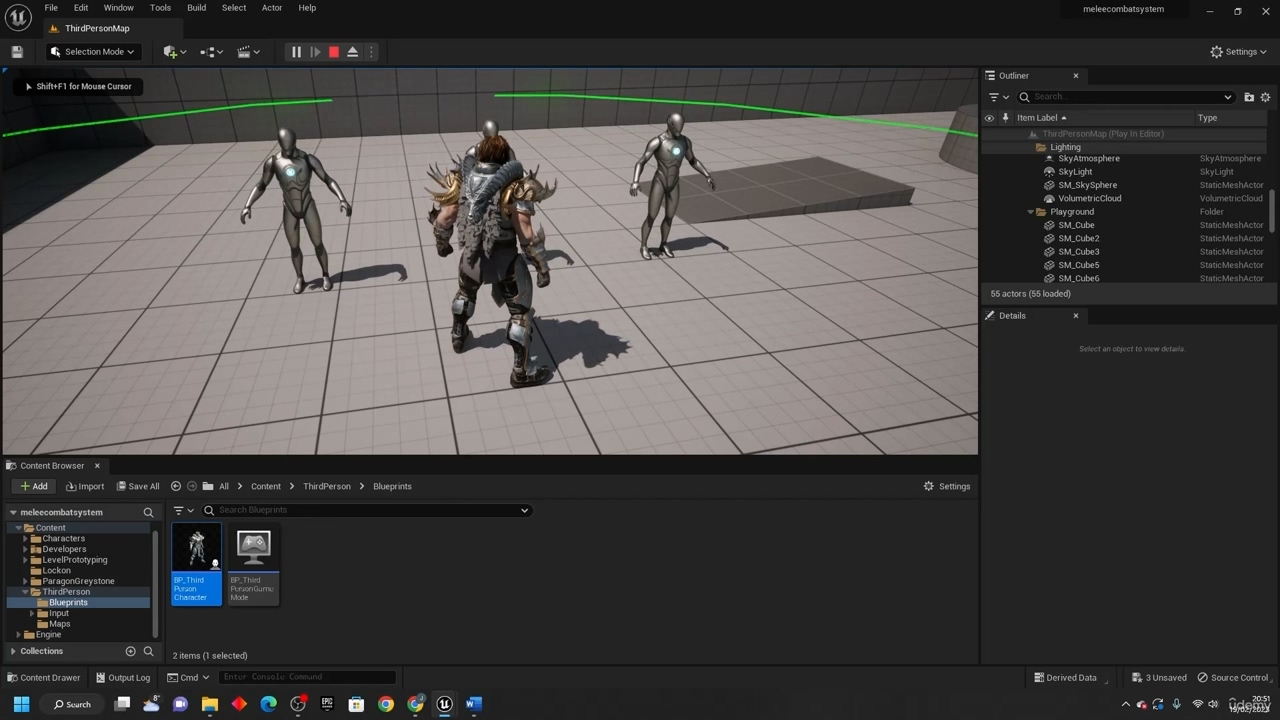Screen dimensions: 1280x720
Task: Open the Tools menu
Action: point(160,8)
